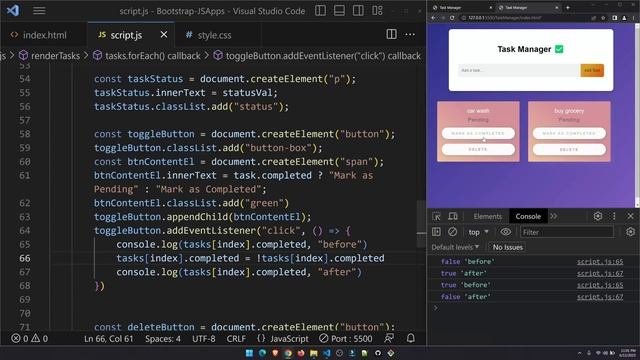Change end of line CRLF setting

point(236,339)
